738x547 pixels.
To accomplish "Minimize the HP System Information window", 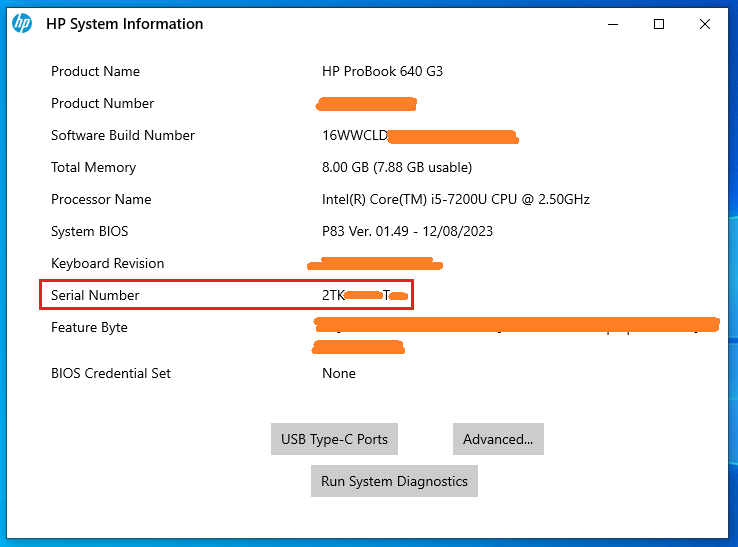I will [x=613, y=24].
